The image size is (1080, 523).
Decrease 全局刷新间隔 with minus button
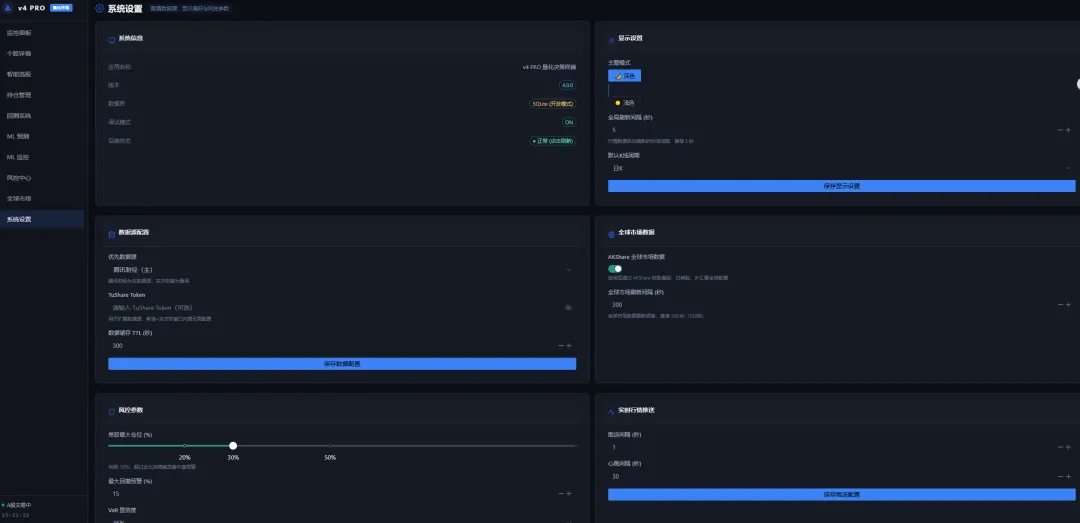[x=1060, y=130]
